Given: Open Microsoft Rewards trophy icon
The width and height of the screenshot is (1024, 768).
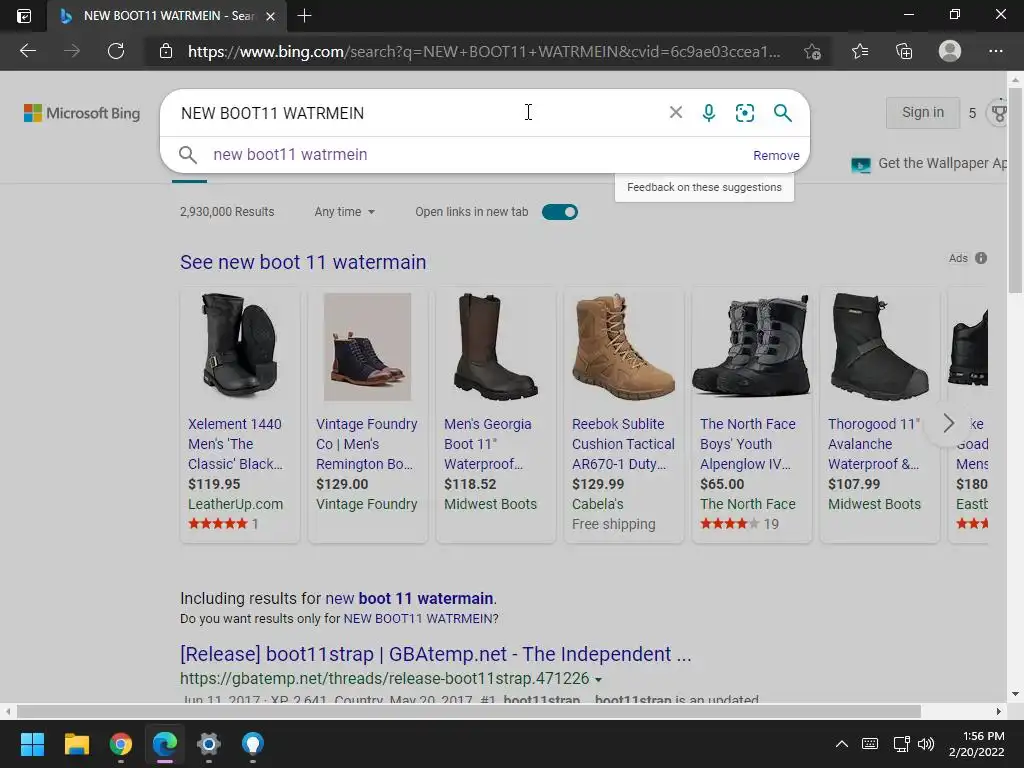Looking at the screenshot, I should coord(999,113).
